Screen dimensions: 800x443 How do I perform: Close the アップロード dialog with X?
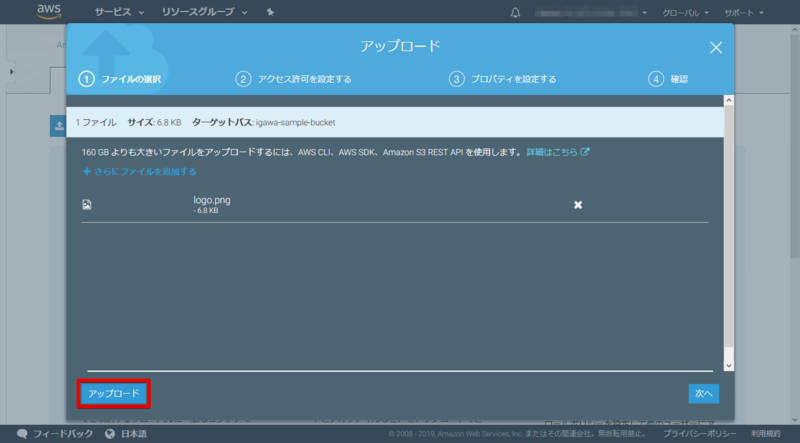716,47
